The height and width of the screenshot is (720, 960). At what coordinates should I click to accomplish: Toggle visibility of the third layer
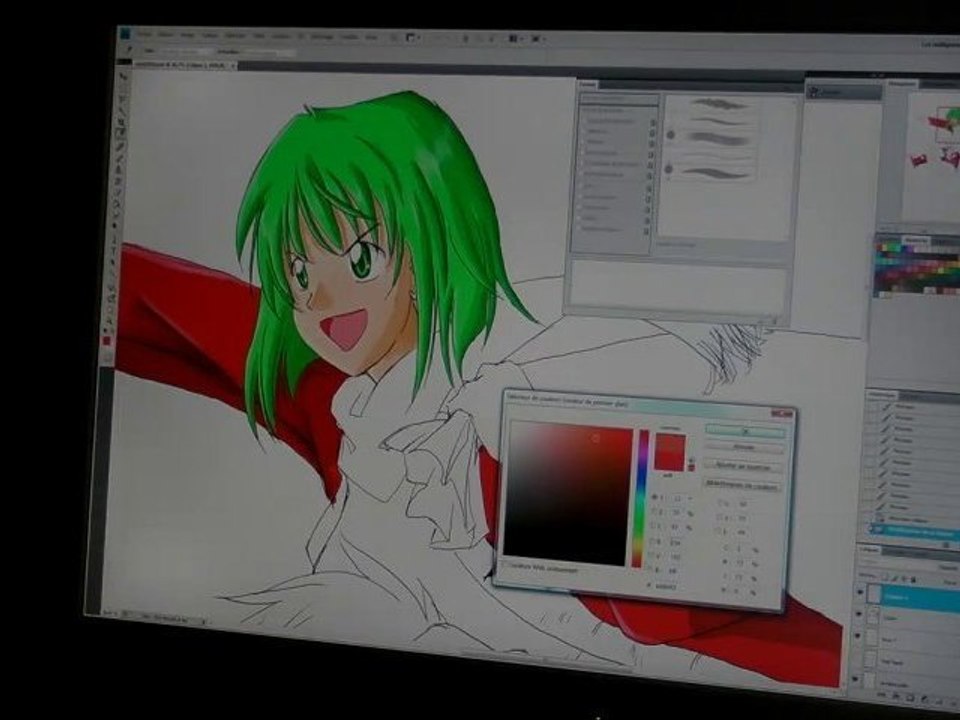point(858,637)
